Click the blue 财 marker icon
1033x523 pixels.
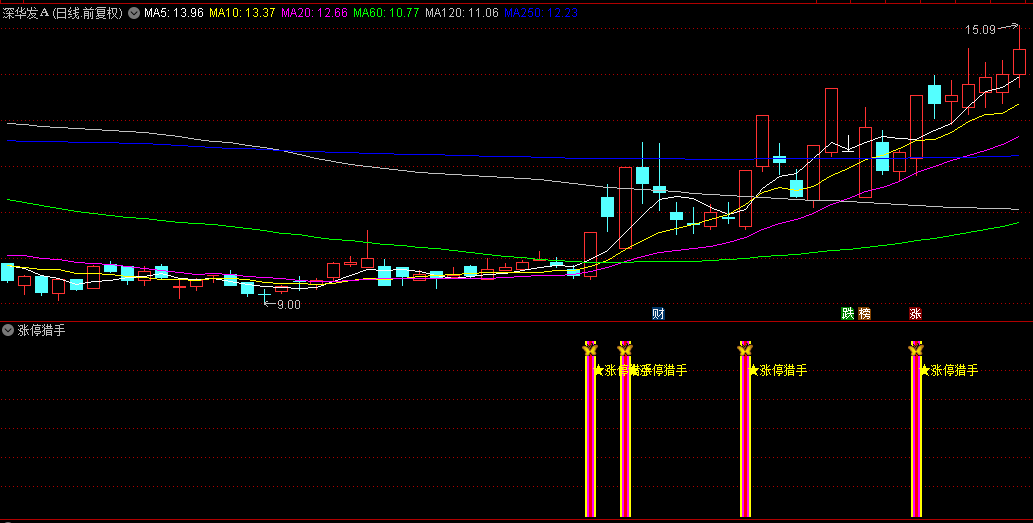click(x=657, y=314)
